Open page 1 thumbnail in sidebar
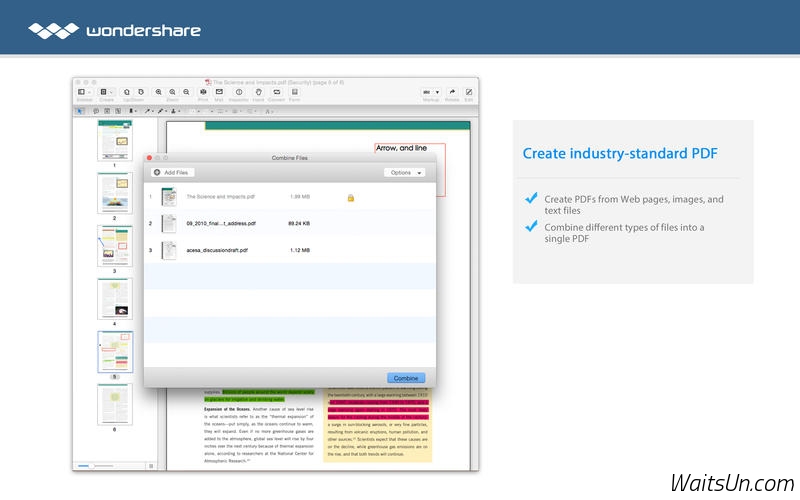The height and width of the screenshot is (500, 800). tap(115, 140)
